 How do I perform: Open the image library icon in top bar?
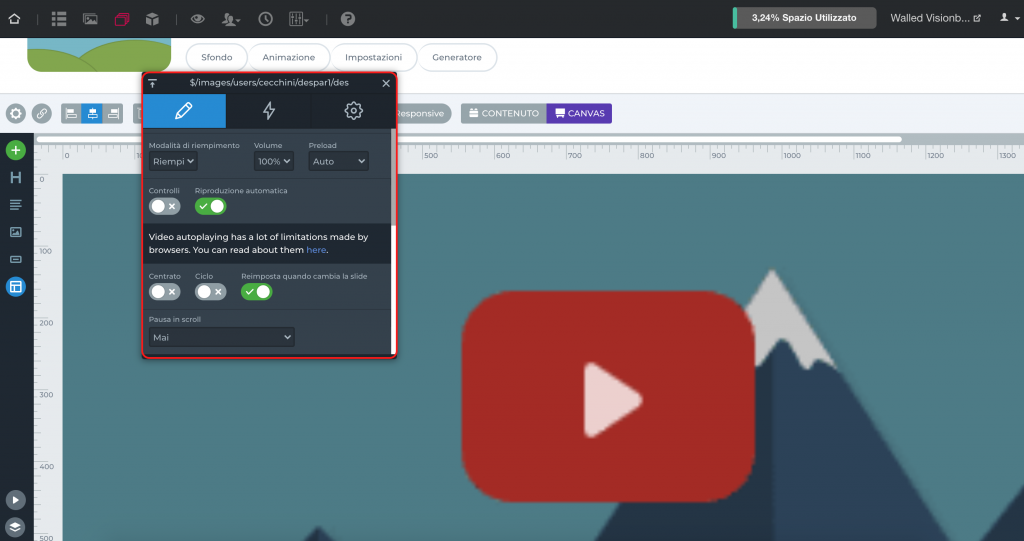[x=90, y=19]
